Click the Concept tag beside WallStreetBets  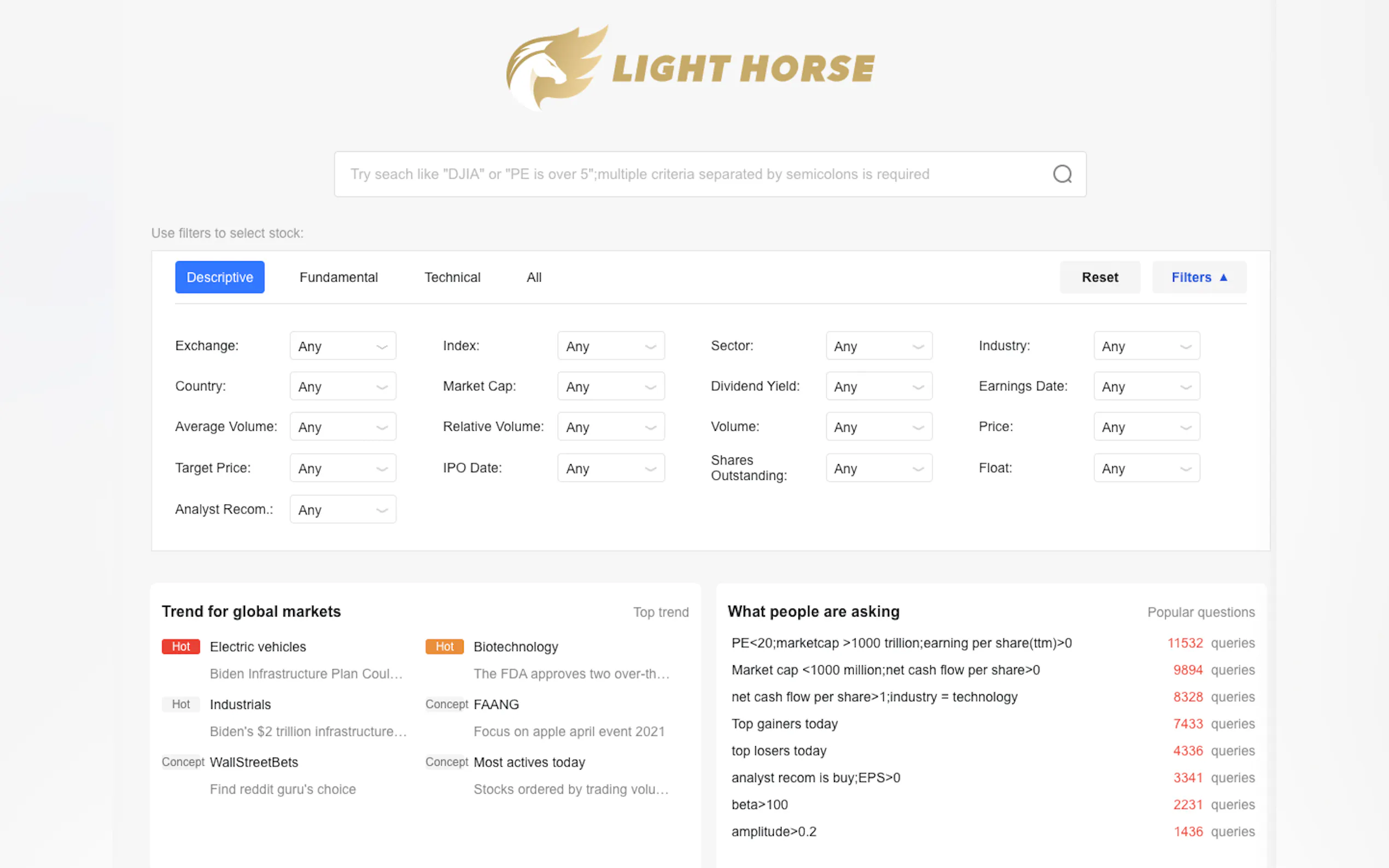[x=183, y=762]
